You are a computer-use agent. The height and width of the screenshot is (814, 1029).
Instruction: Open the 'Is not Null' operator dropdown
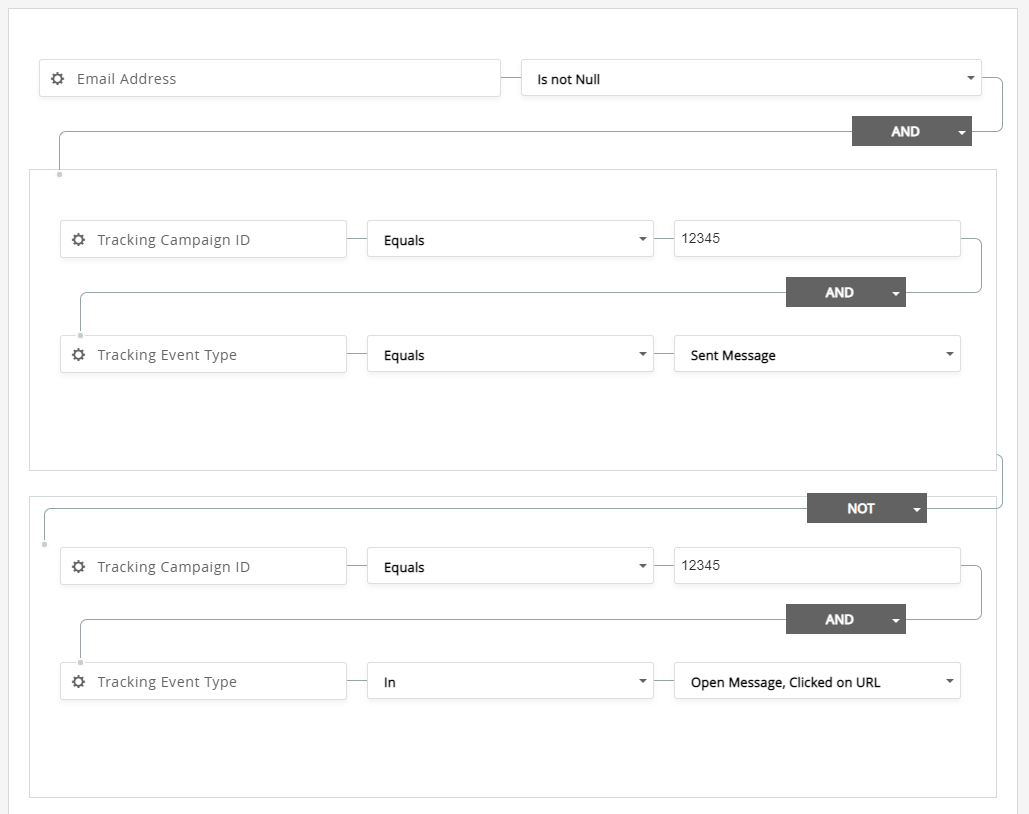pos(750,79)
